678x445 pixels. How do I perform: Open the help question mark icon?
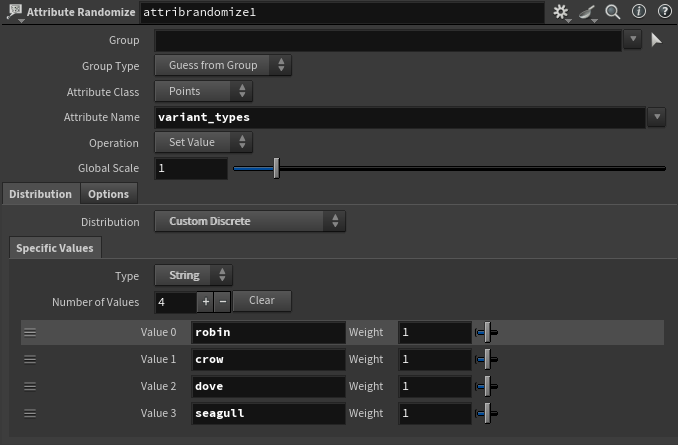[x=663, y=12]
